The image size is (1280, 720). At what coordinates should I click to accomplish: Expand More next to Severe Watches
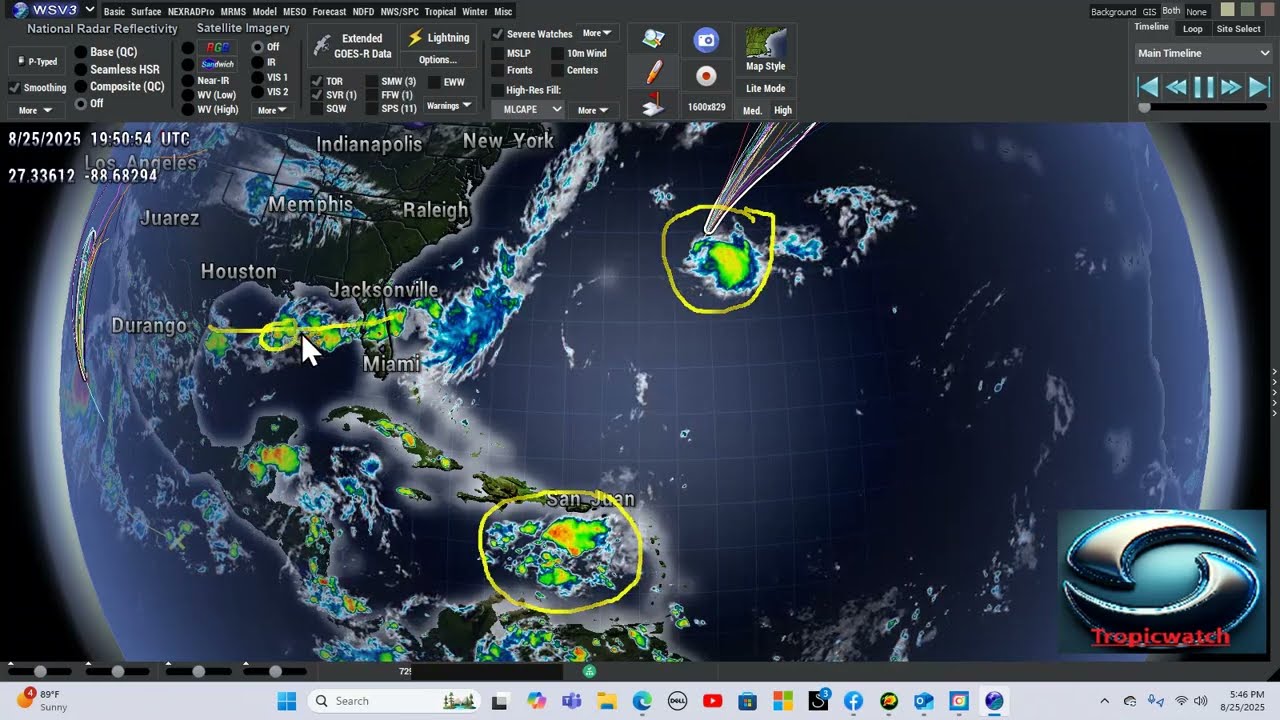tap(596, 33)
